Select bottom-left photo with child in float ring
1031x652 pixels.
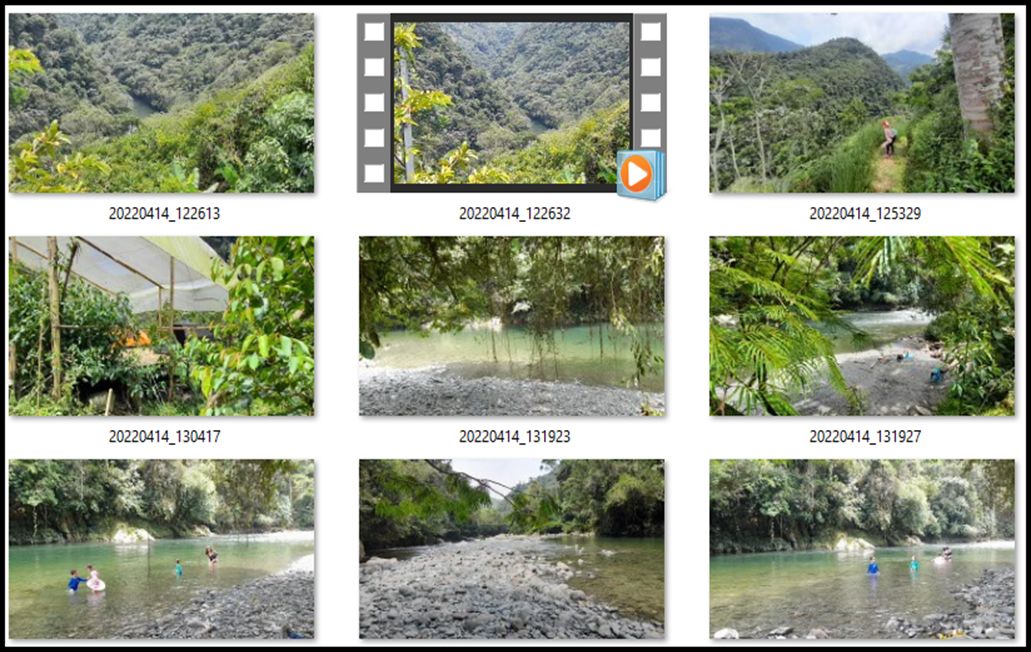coord(161,548)
